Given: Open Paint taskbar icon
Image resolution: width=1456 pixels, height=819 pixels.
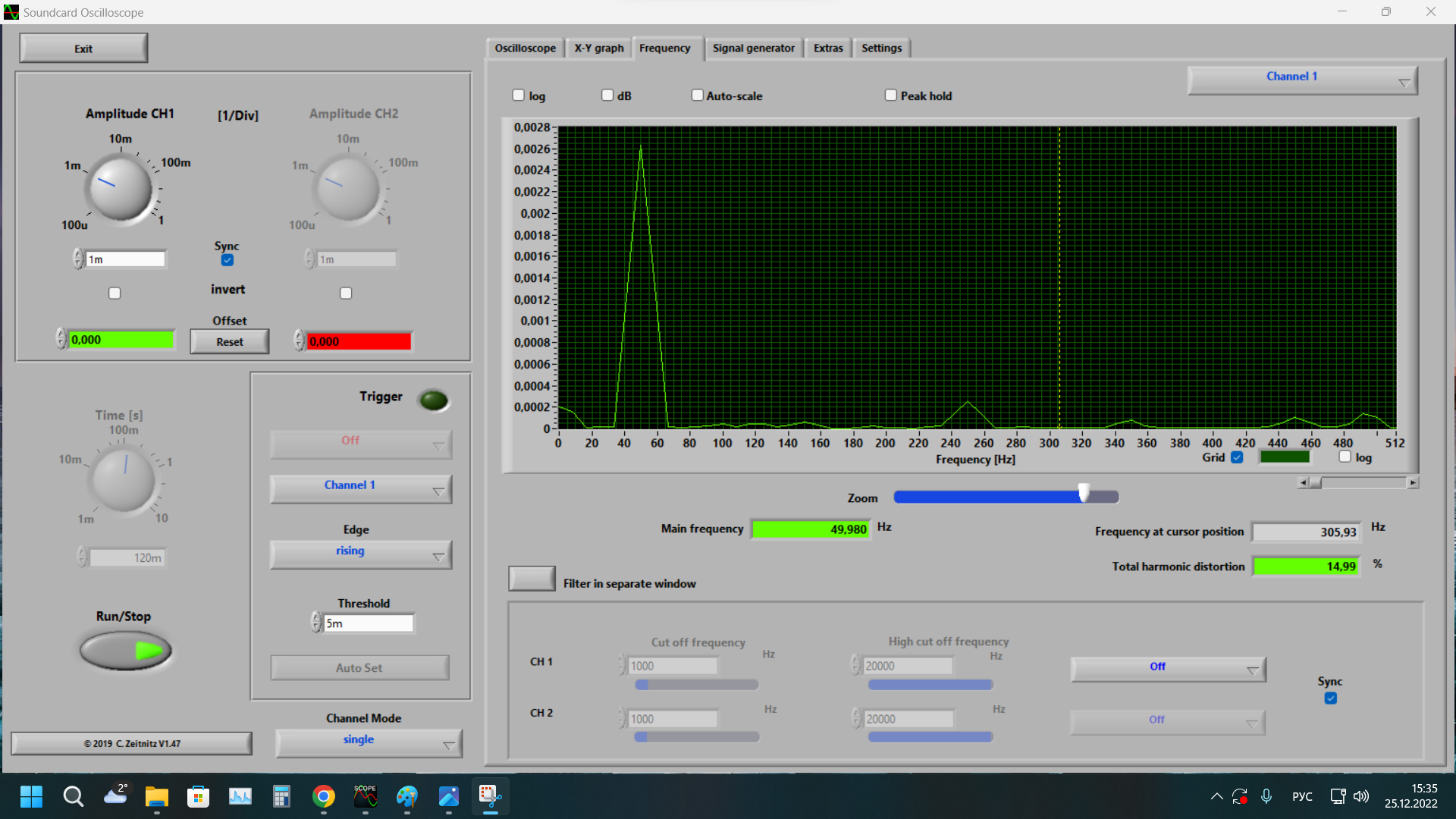Looking at the screenshot, I should 407,796.
